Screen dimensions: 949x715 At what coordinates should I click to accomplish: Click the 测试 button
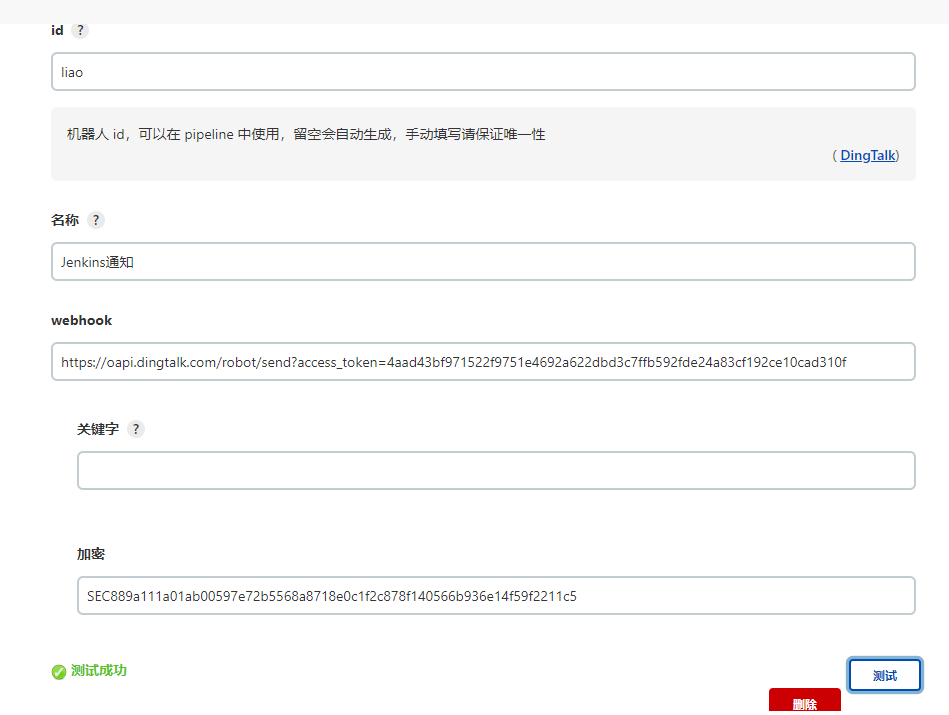[884, 675]
